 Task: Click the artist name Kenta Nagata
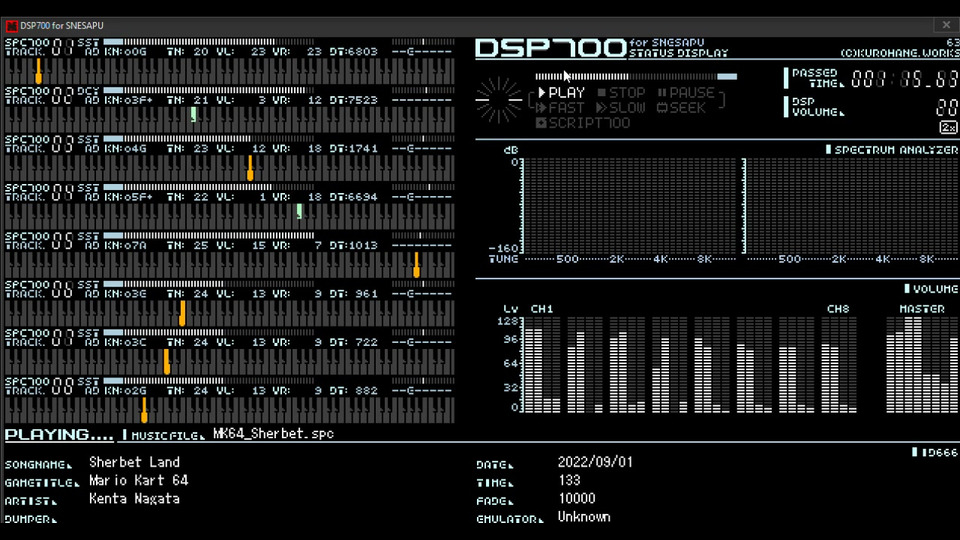(x=134, y=499)
